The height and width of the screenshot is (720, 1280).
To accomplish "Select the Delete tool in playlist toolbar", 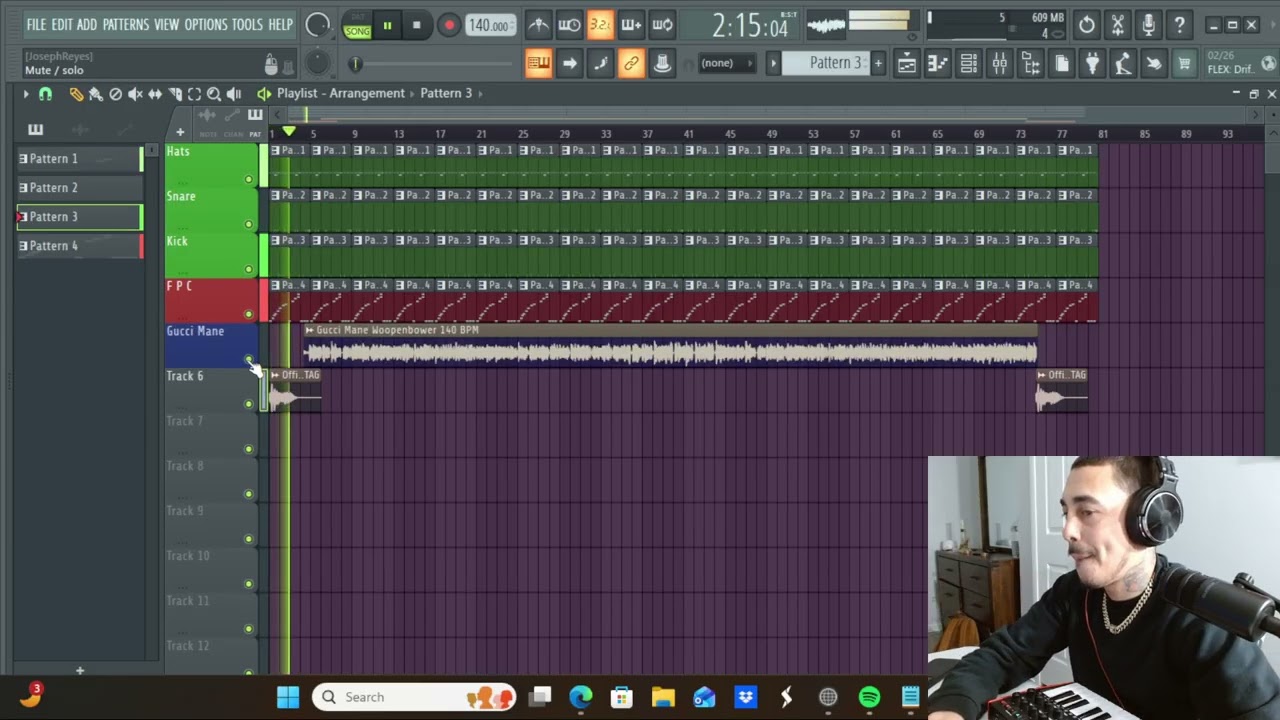I will (x=115, y=94).
